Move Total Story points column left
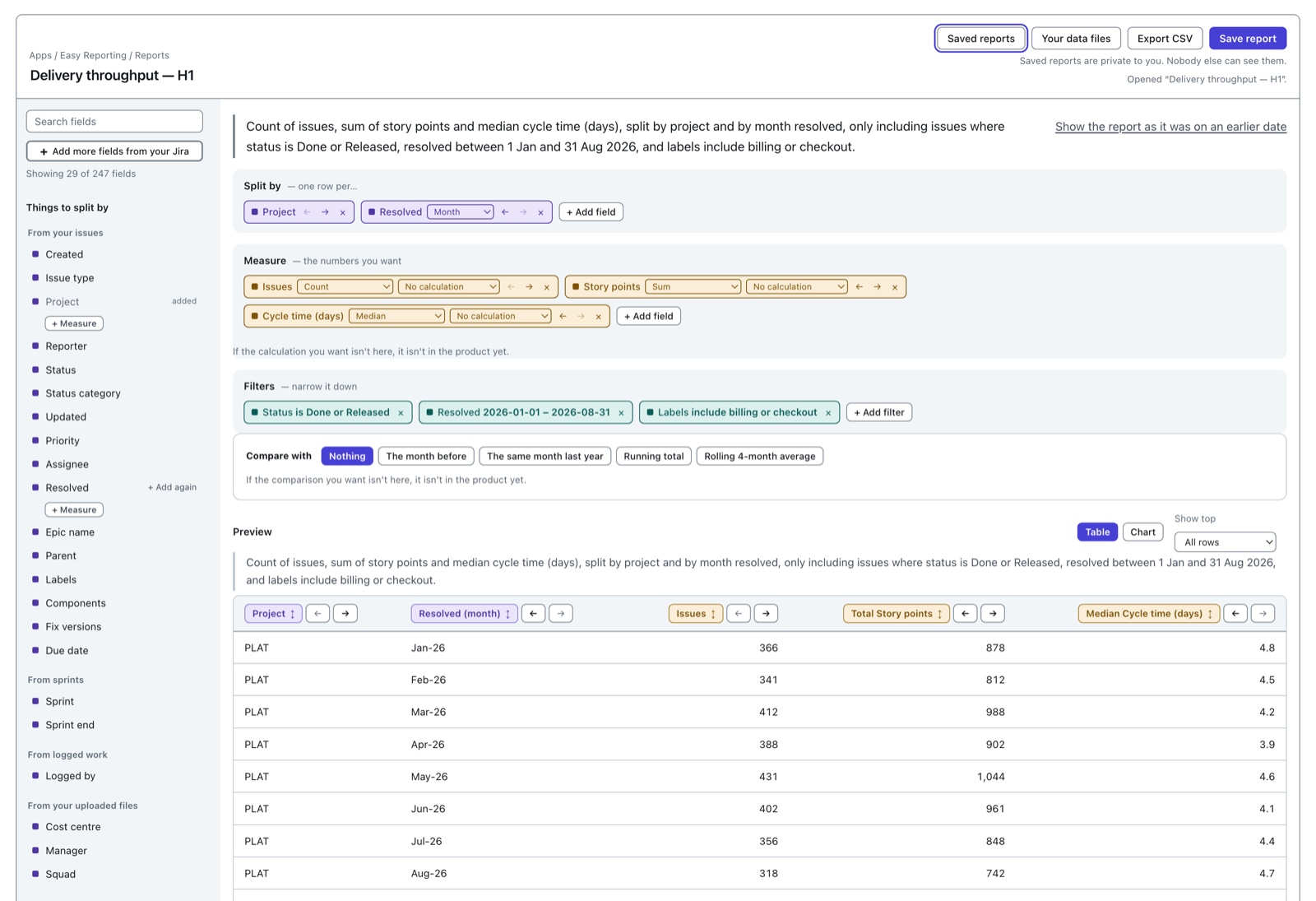The height and width of the screenshot is (901, 1316). (x=966, y=614)
